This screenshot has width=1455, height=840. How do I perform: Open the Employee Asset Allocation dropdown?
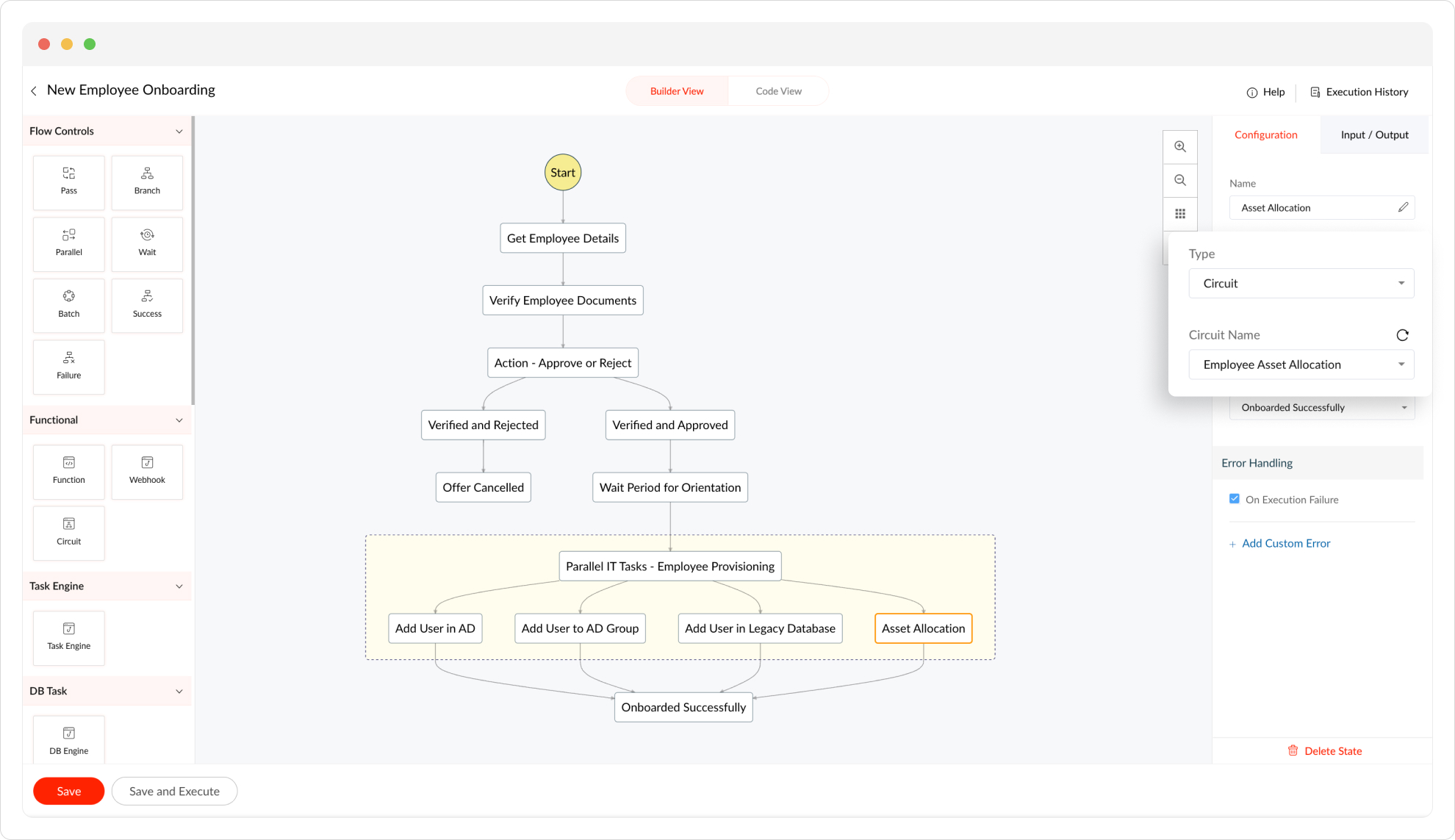click(1301, 365)
